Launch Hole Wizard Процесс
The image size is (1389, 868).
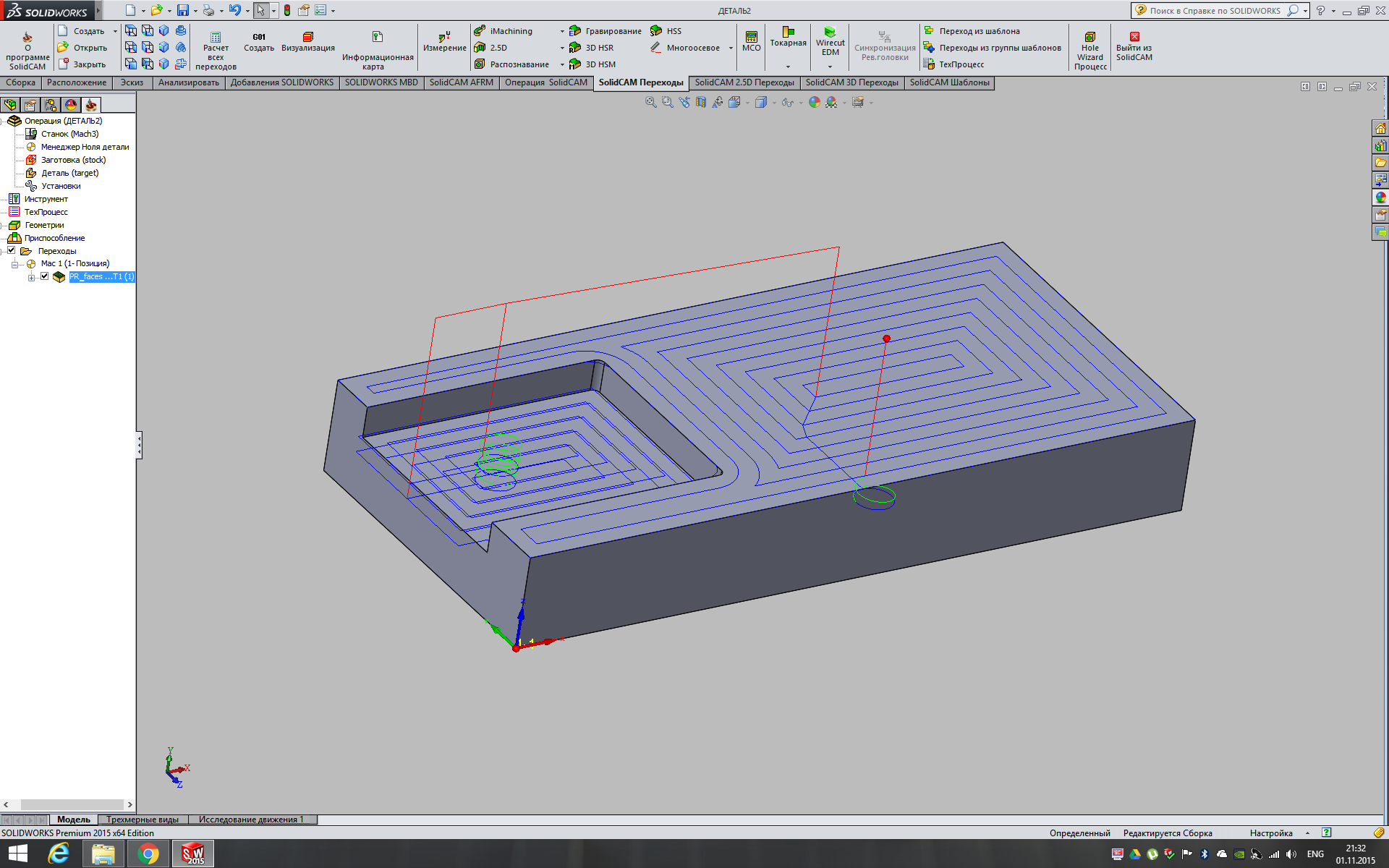(x=1089, y=37)
